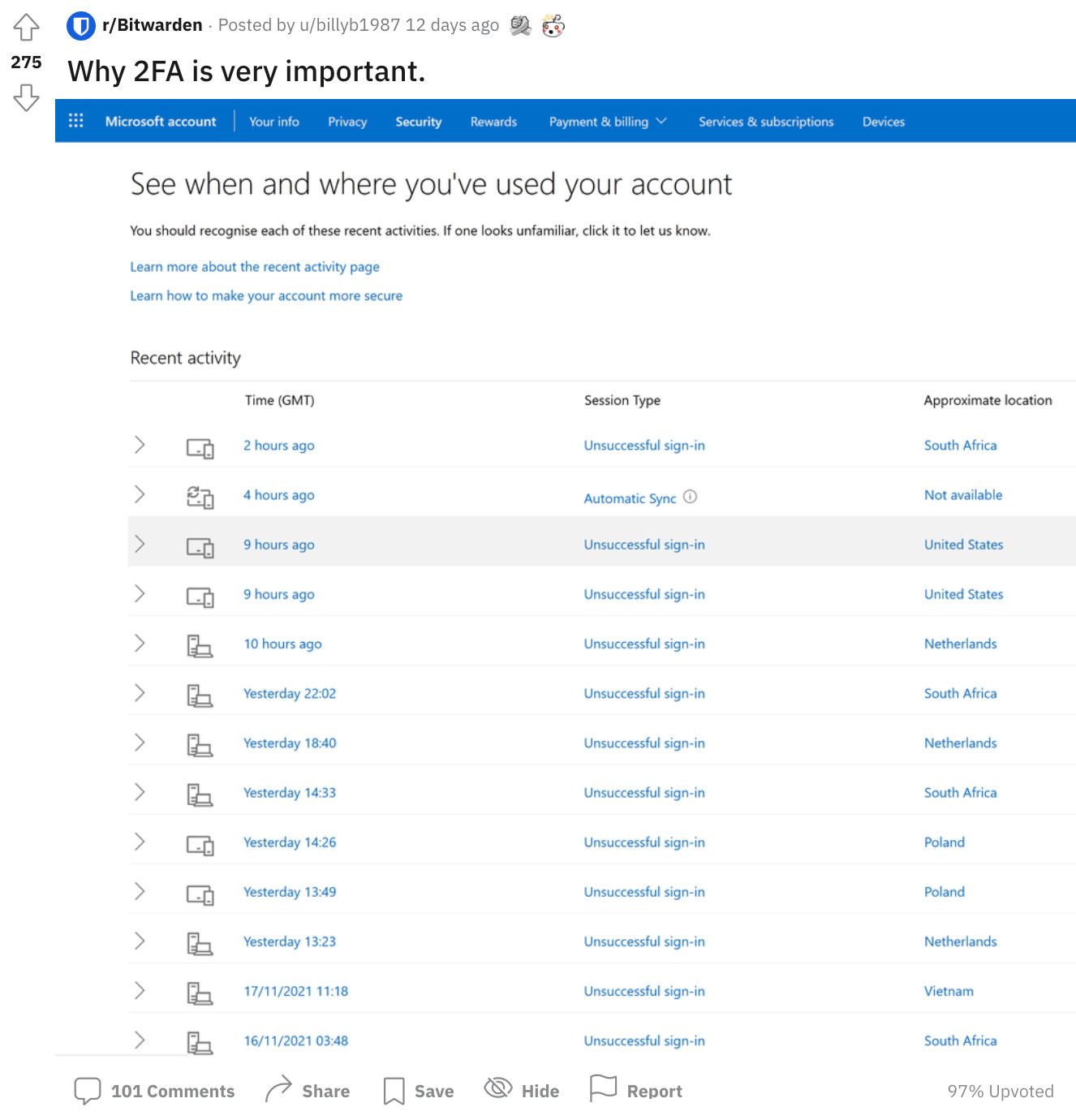The height and width of the screenshot is (1120, 1076).
Task: Open the info tooltip next to Automatic Sync
Action: [x=691, y=497]
